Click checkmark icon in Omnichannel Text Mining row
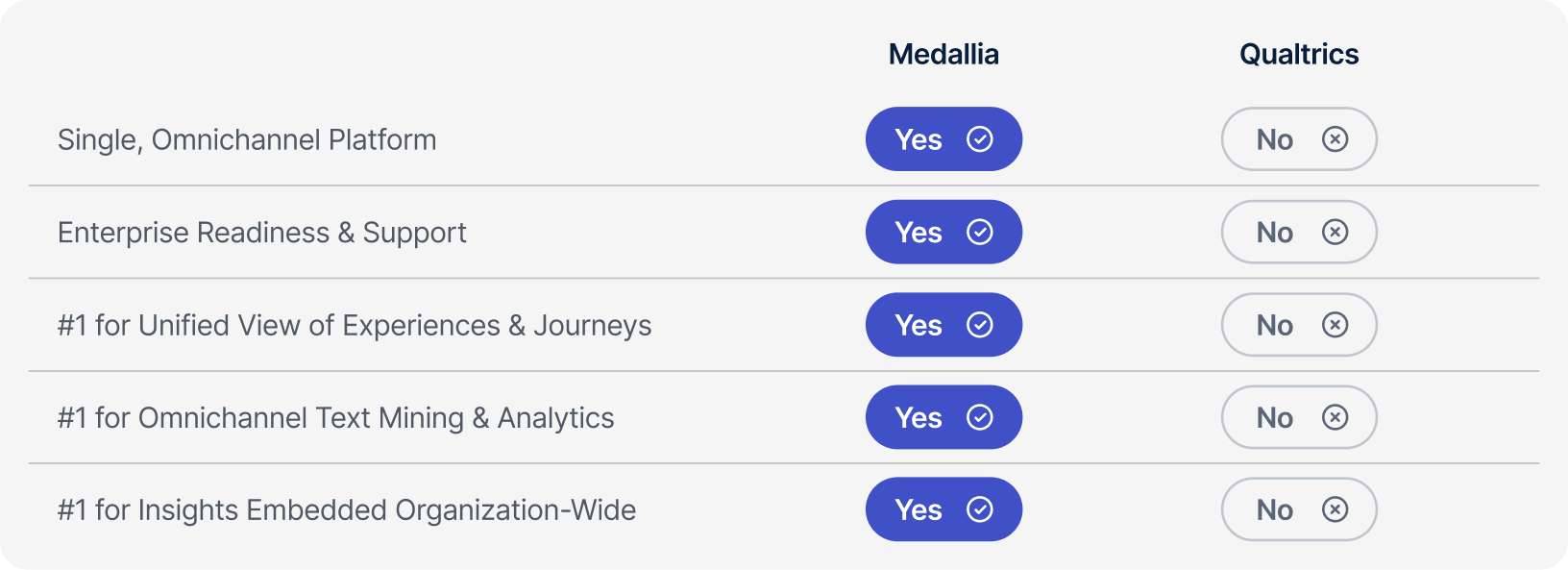Screen dimensions: 1568x570 point(979,417)
